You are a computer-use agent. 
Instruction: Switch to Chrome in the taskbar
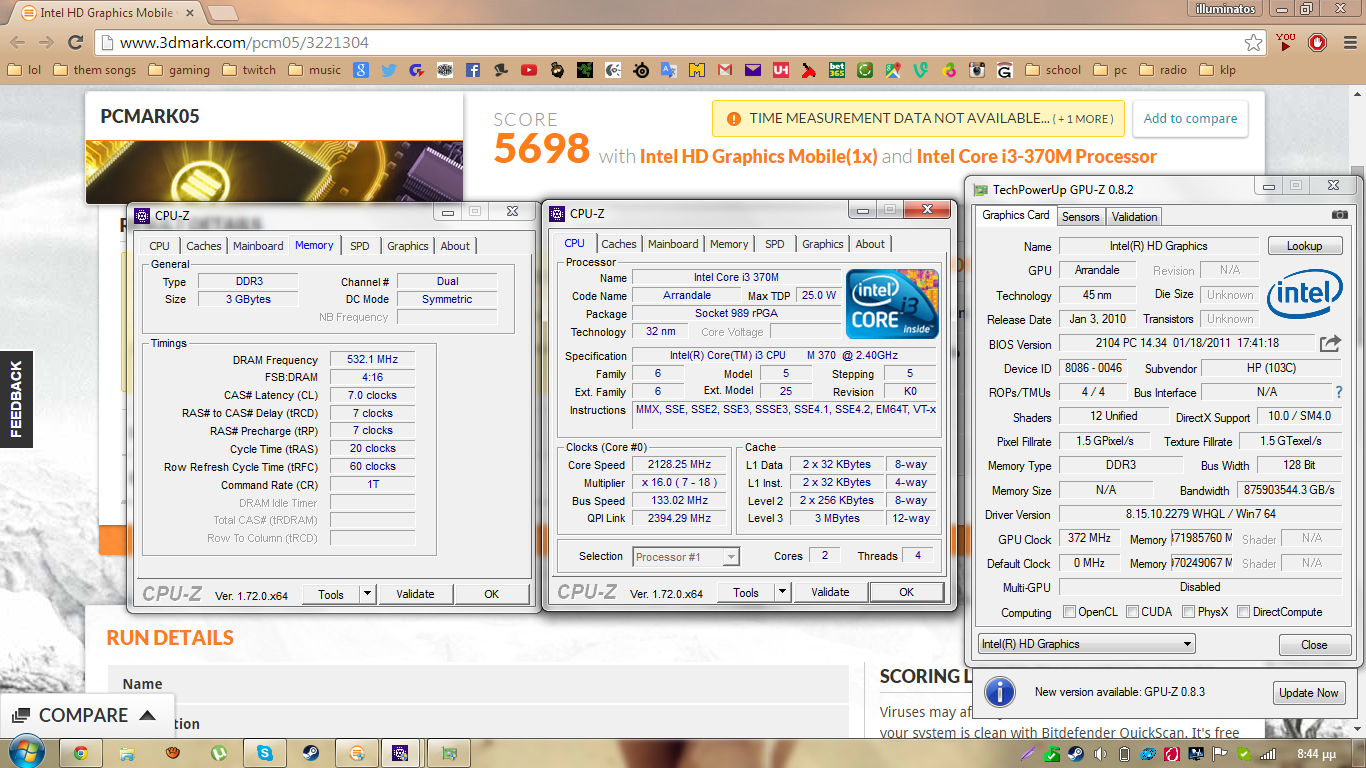tap(80, 753)
